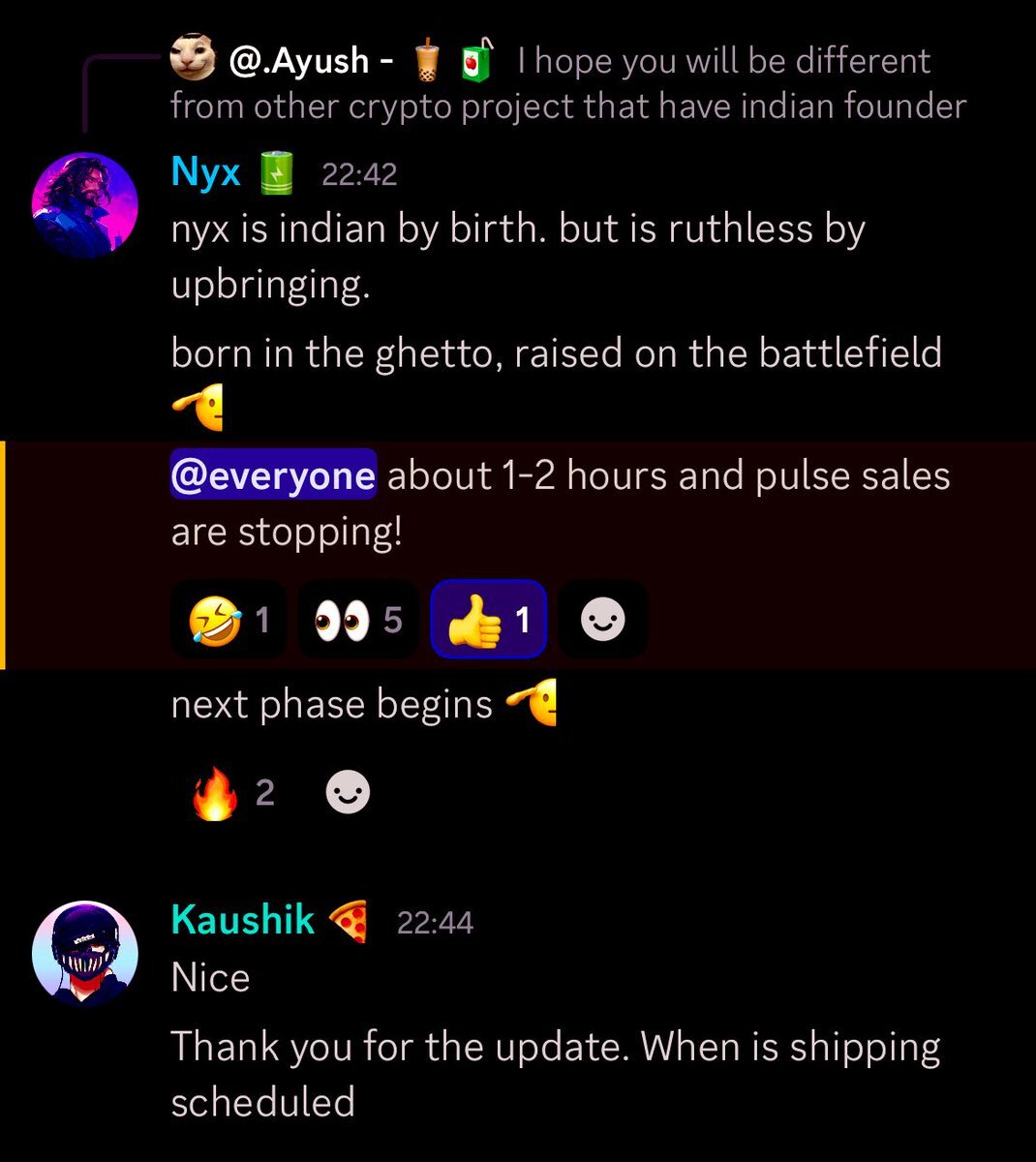Click the Nyx username
Screen dimensions: 1036x1162
[205, 172]
